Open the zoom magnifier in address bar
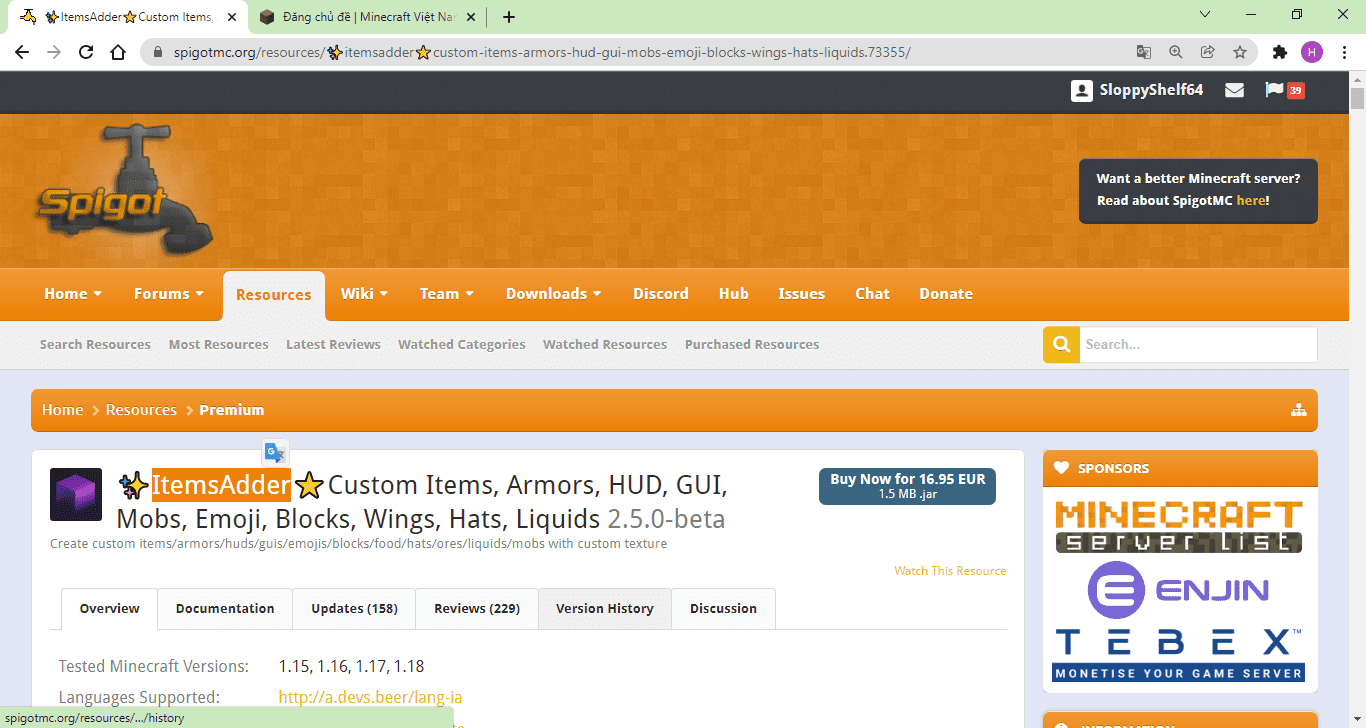Image resolution: width=1366 pixels, height=728 pixels. click(1176, 52)
